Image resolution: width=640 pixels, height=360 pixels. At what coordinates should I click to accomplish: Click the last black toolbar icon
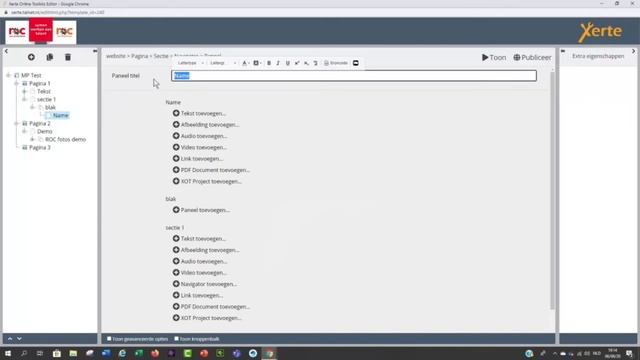[356, 63]
